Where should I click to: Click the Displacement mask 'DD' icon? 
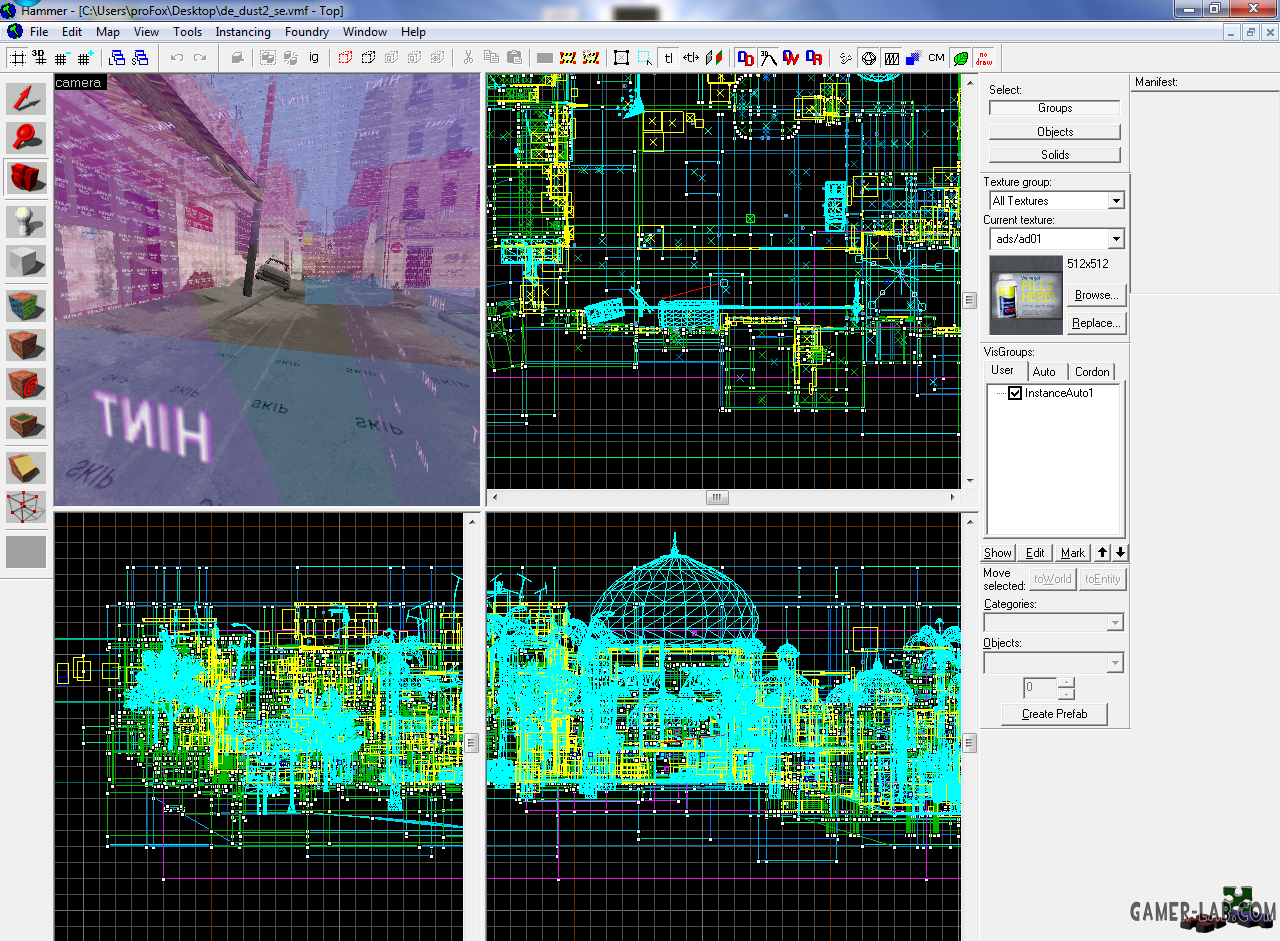(746, 58)
